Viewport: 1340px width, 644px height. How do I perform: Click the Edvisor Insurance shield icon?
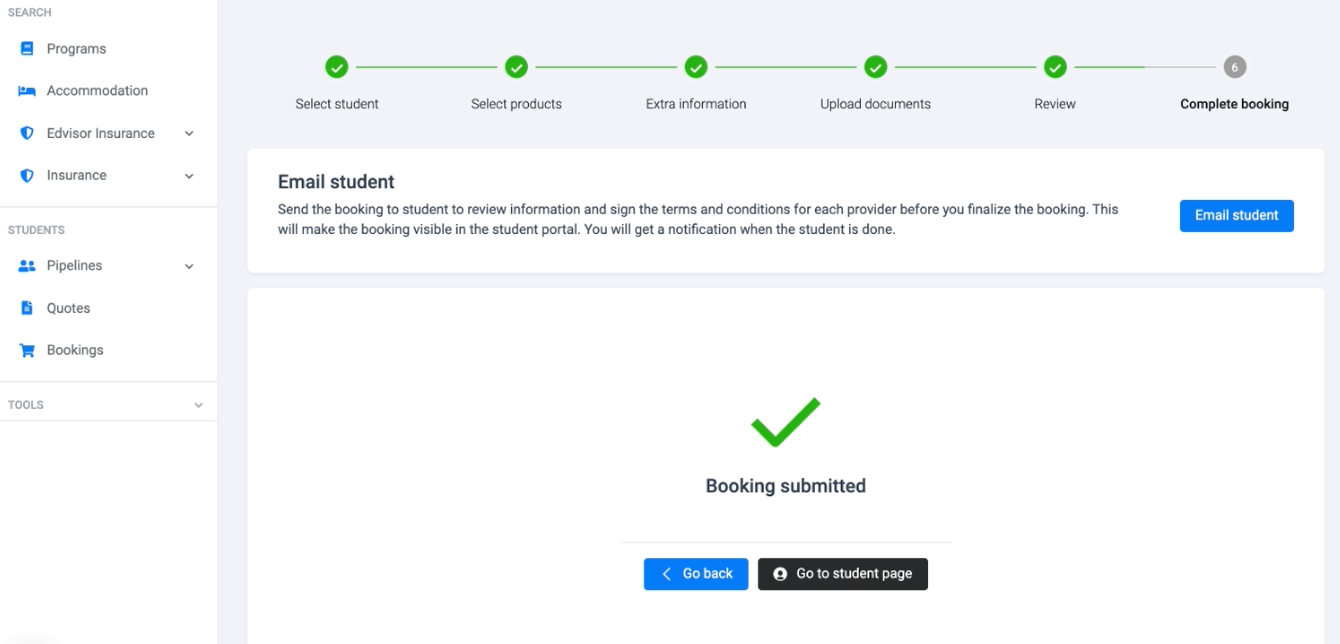[x=27, y=133]
